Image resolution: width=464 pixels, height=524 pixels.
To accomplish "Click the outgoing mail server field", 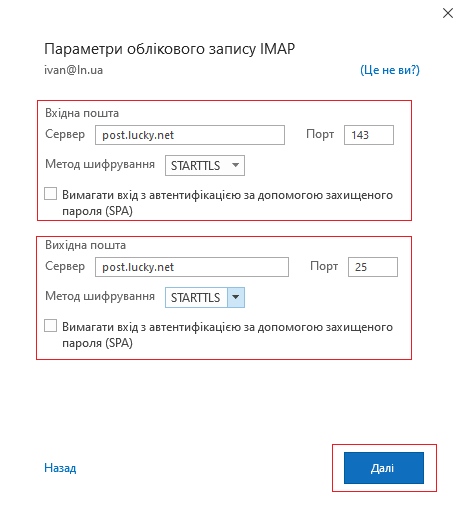I will 192,267.
